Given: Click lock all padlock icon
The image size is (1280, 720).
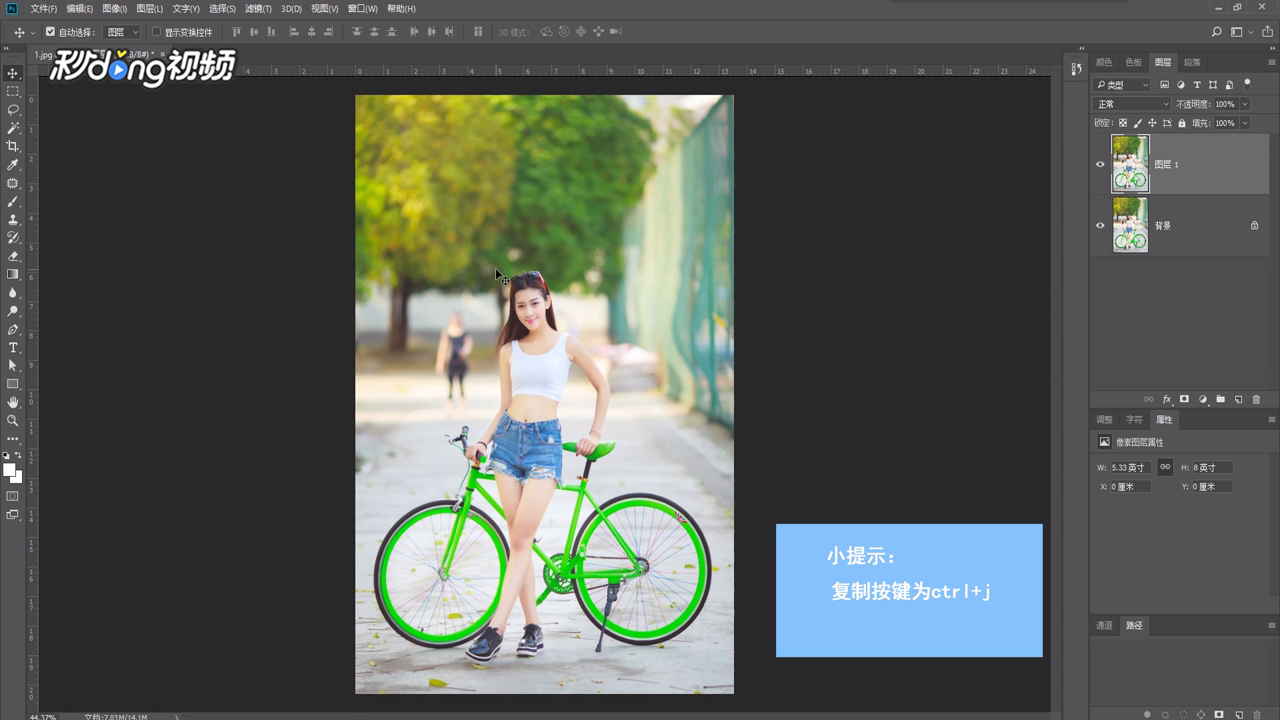Looking at the screenshot, I should pos(1182,123).
